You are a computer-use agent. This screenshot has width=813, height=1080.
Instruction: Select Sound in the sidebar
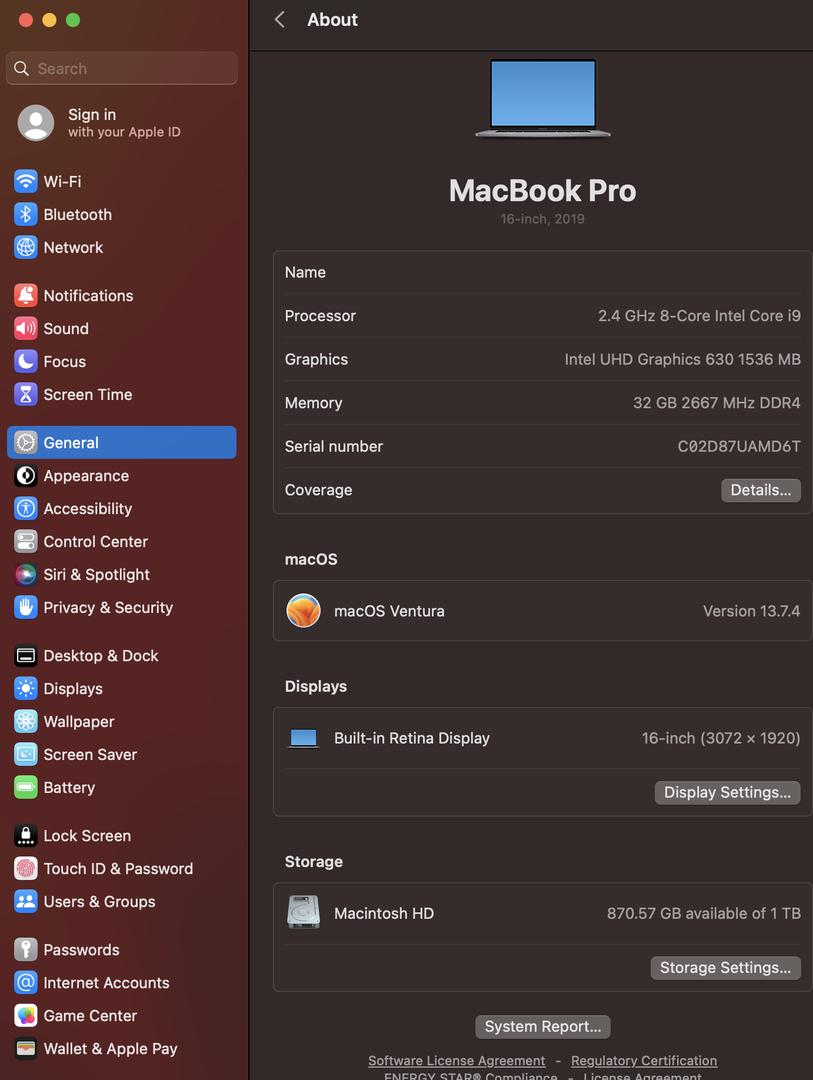coord(122,329)
